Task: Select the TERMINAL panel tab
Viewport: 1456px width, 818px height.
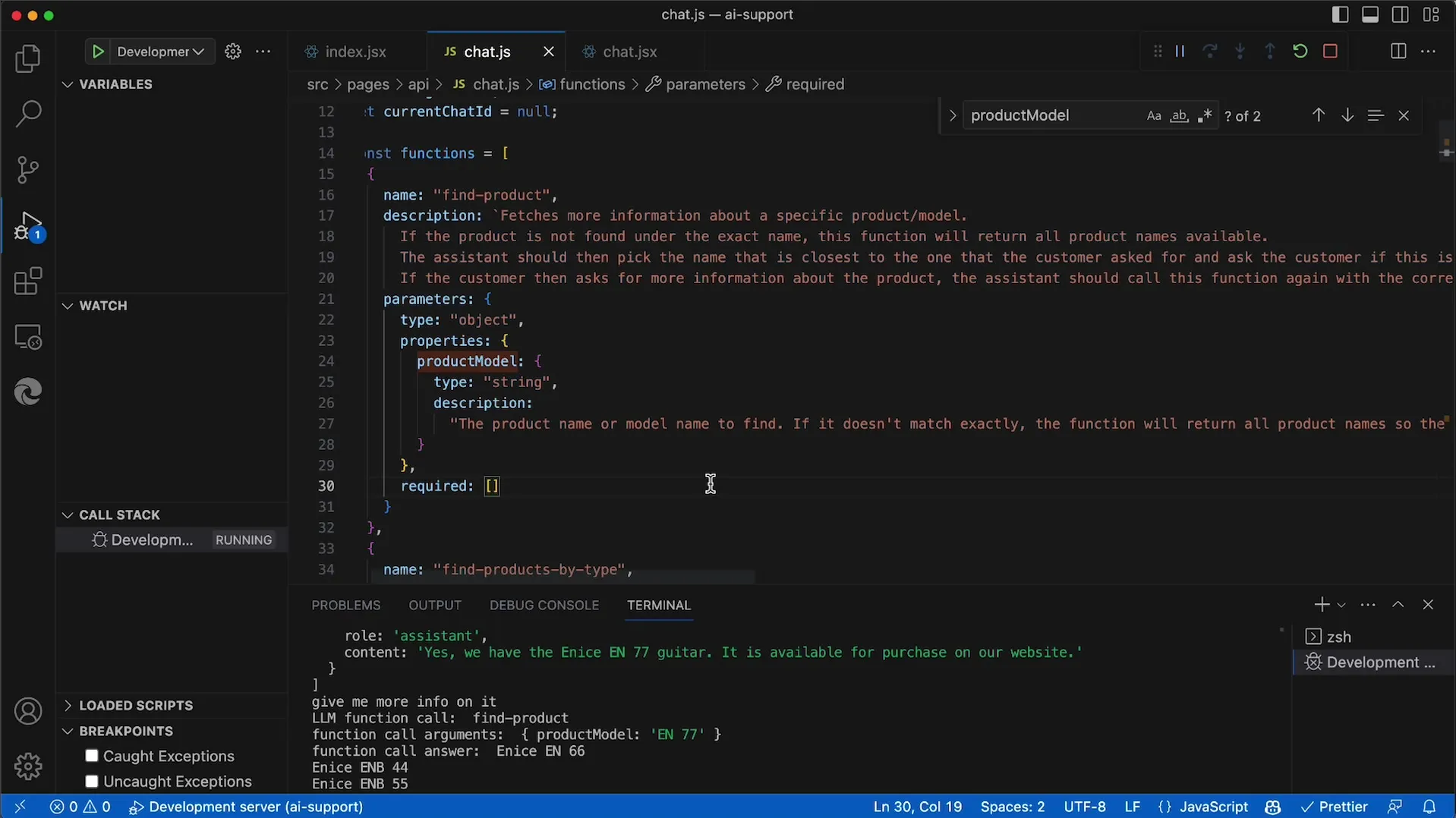Action: 659,606
